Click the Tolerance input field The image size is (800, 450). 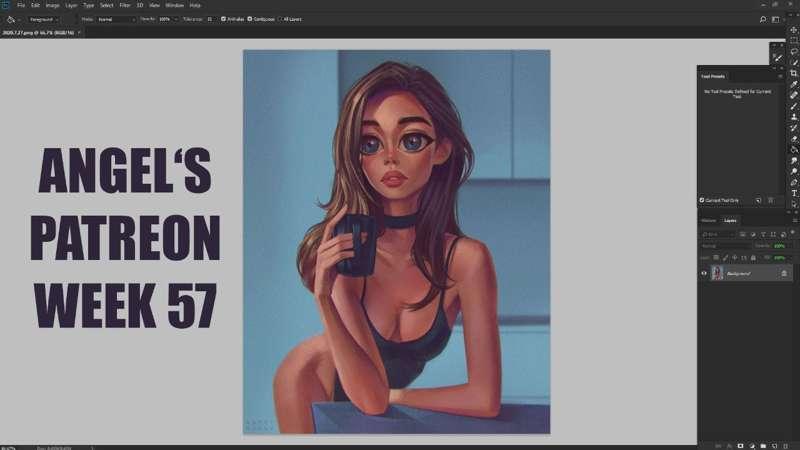click(x=210, y=19)
